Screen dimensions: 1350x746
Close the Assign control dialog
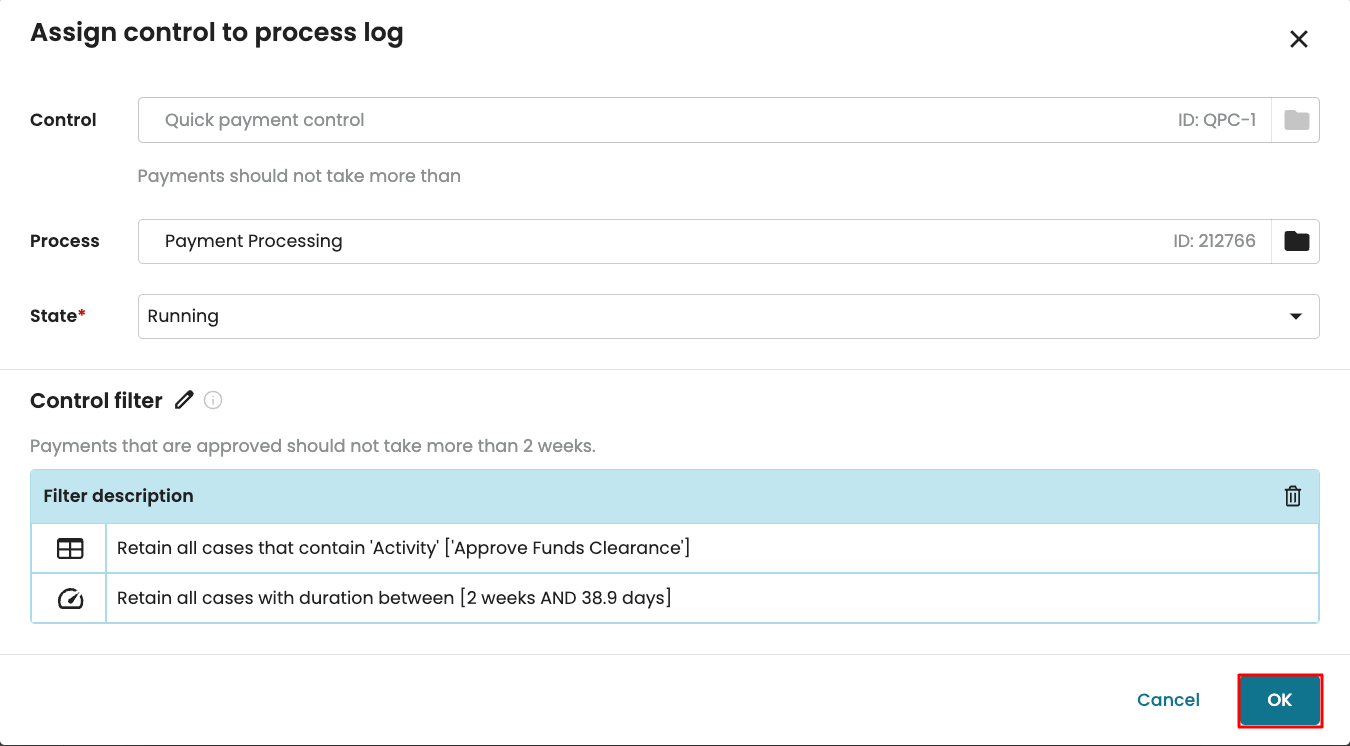[1298, 39]
